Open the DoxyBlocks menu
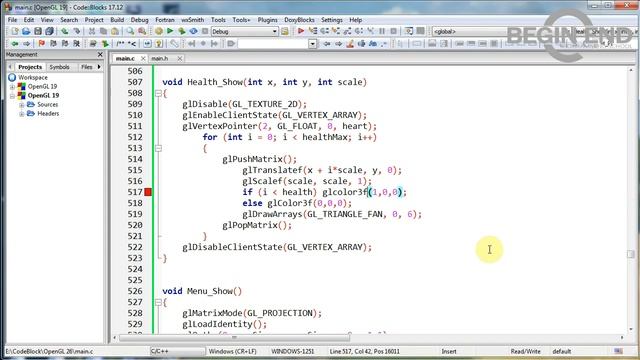 click(x=299, y=20)
